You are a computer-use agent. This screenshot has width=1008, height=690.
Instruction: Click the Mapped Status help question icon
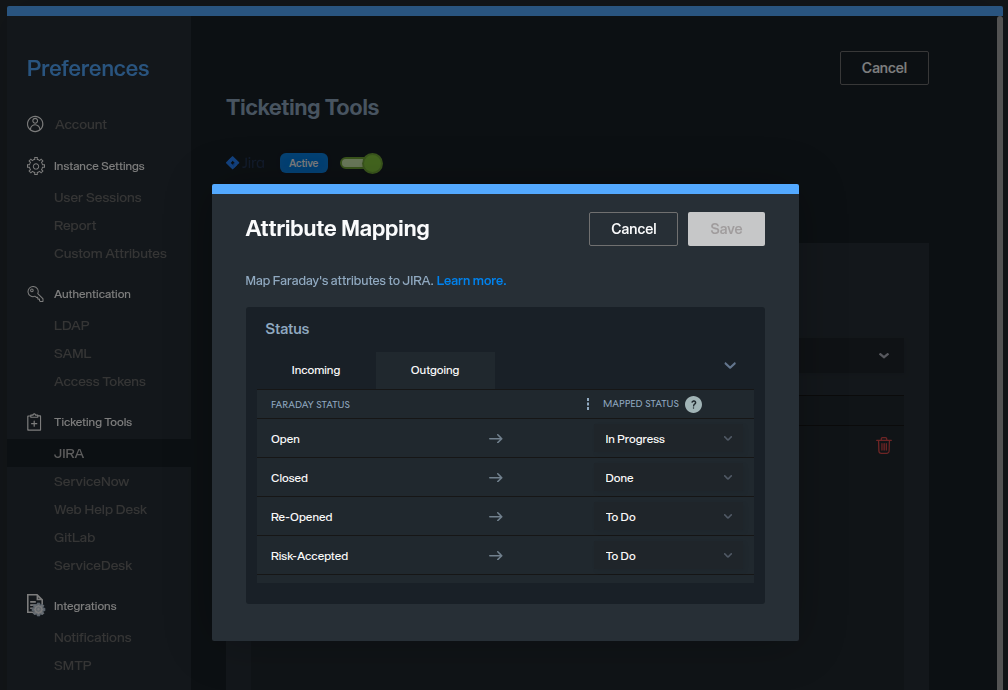pos(693,404)
